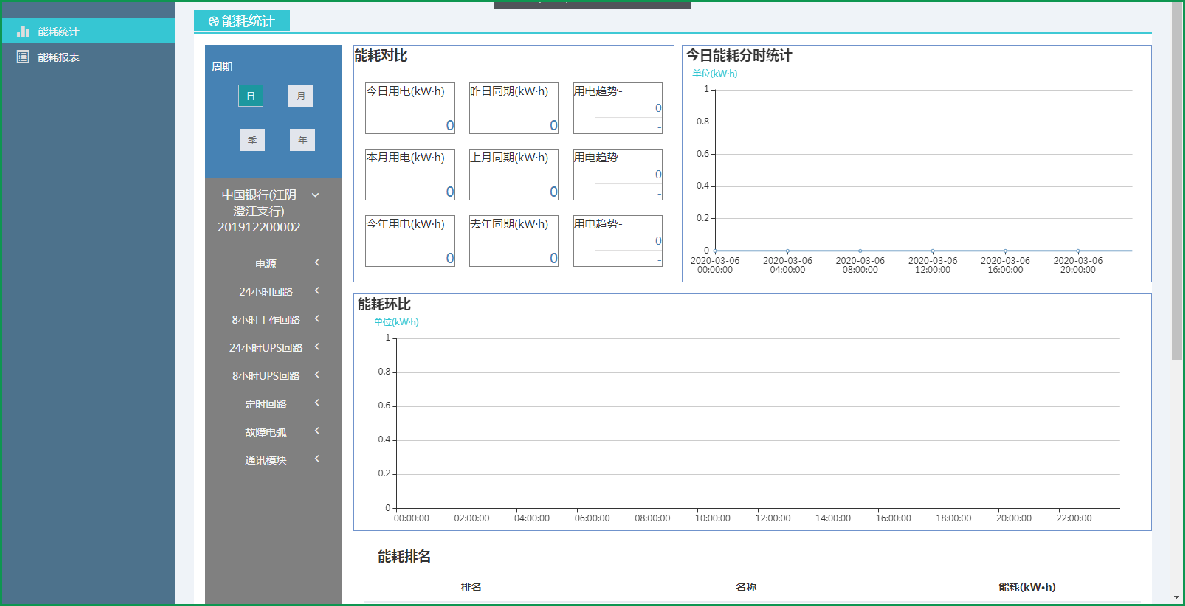Click the 今日用电 value card
Image resolution: width=1185 pixels, height=606 pixels.
(x=410, y=108)
